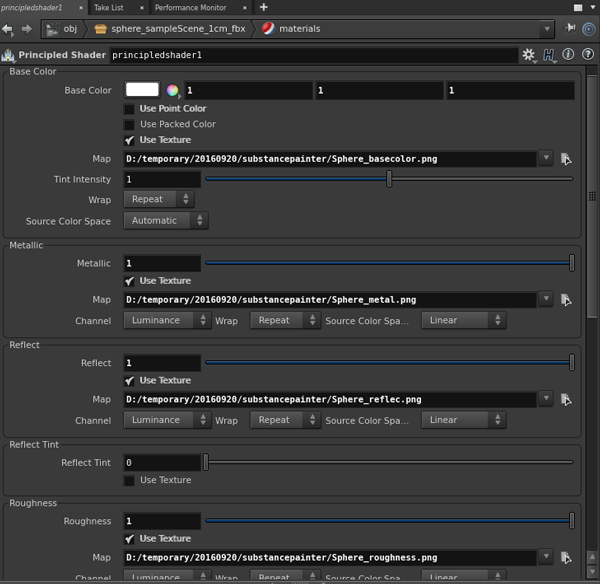Screen dimensions: 600x584
Task: Switch to the Take List tab
Action: tap(109, 8)
